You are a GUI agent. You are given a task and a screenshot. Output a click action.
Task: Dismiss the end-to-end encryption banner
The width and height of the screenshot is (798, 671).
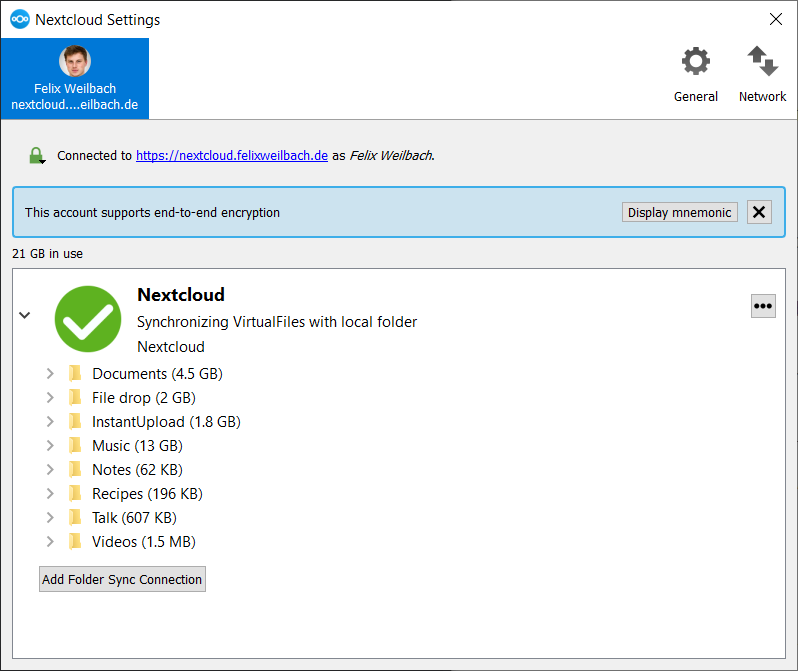coord(759,212)
